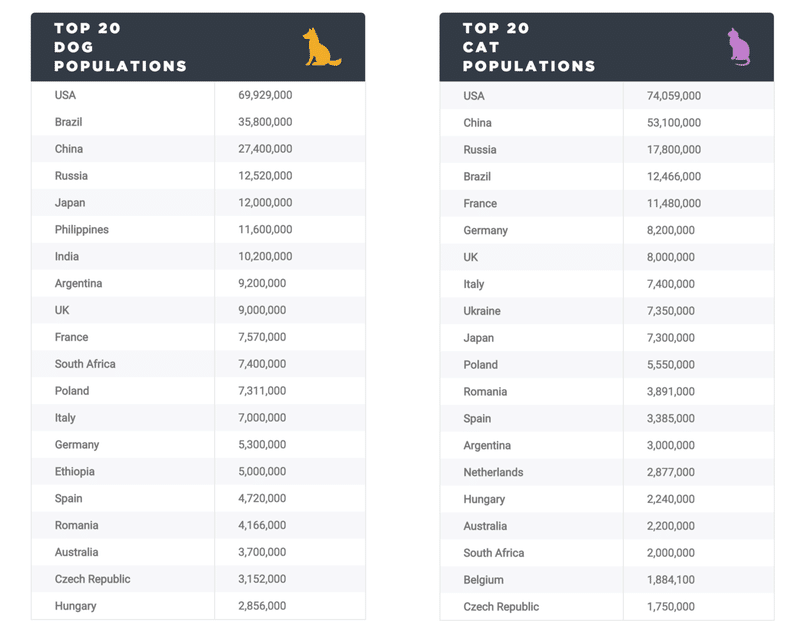The height and width of the screenshot is (631, 800).
Task: Select Czech Republic dog value 3,152,000
Action: click(x=262, y=579)
